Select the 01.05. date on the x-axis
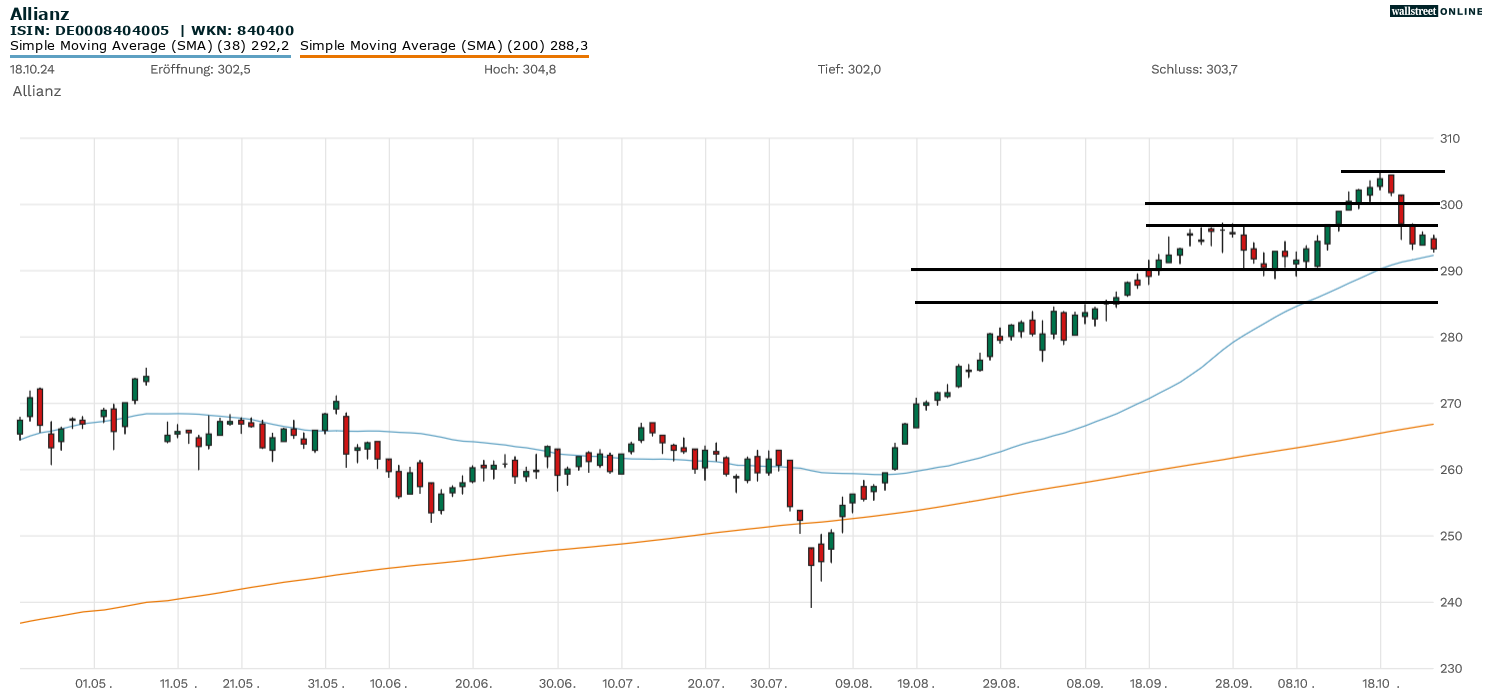Image resolution: width=1490 pixels, height=689 pixels. tap(93, 683)
